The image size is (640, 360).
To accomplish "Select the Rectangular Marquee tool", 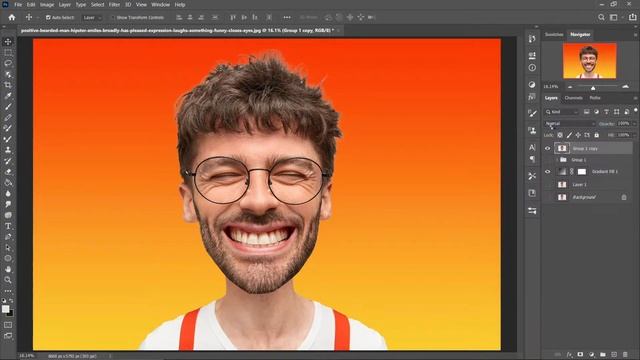I will 8,53.
